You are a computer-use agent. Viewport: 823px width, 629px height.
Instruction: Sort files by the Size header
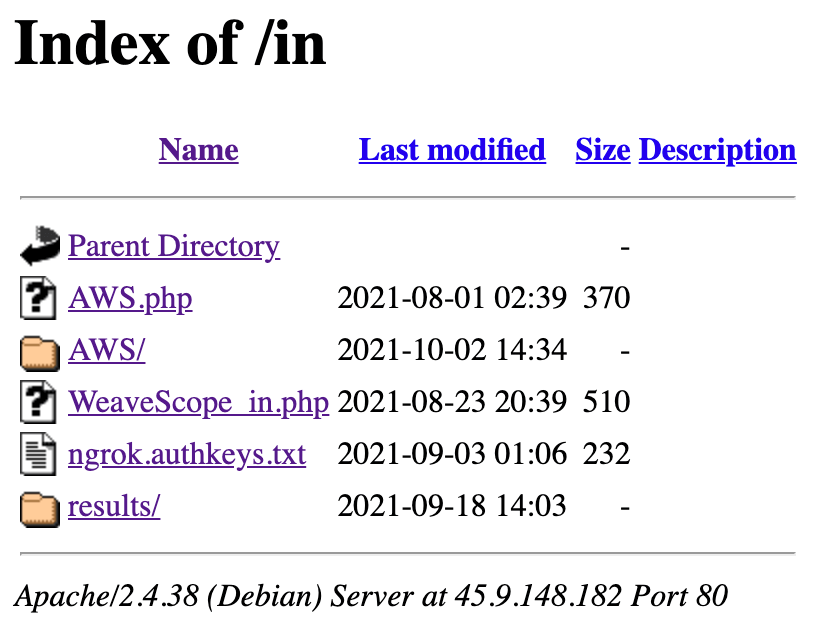pyautogui.click(x=602, y=150)
